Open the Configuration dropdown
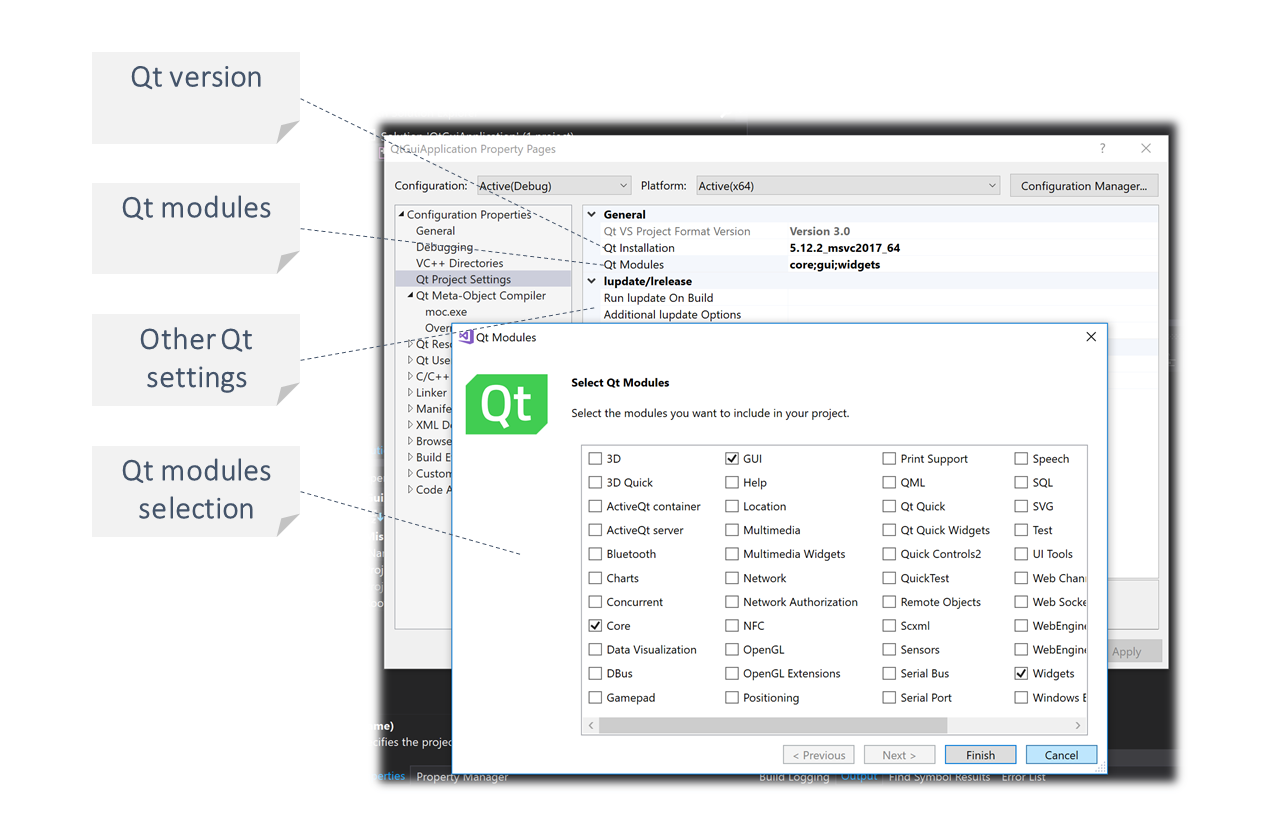1280x836 pixels. 553,186
